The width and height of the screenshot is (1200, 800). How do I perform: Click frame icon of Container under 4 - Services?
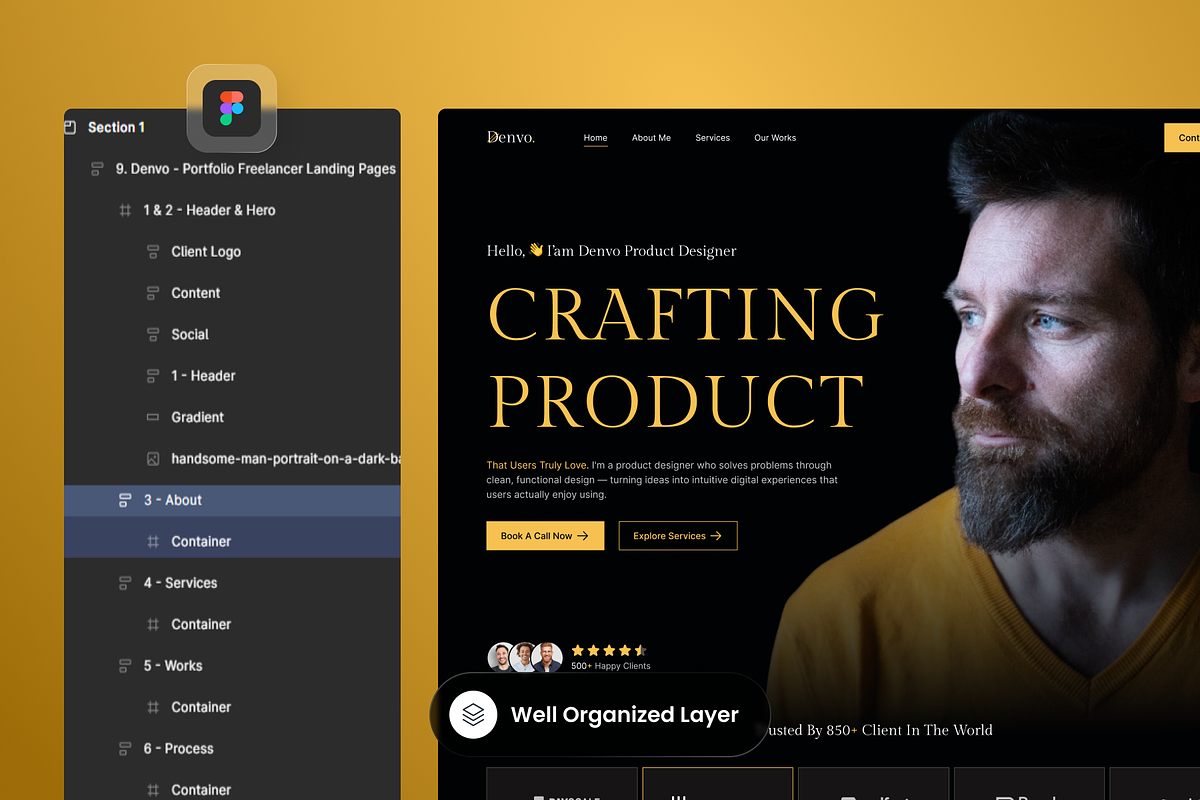pos(153,624)
